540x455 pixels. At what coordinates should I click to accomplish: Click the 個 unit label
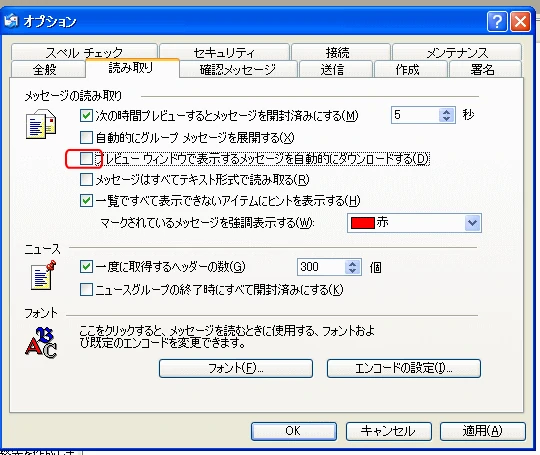point(375,267)
